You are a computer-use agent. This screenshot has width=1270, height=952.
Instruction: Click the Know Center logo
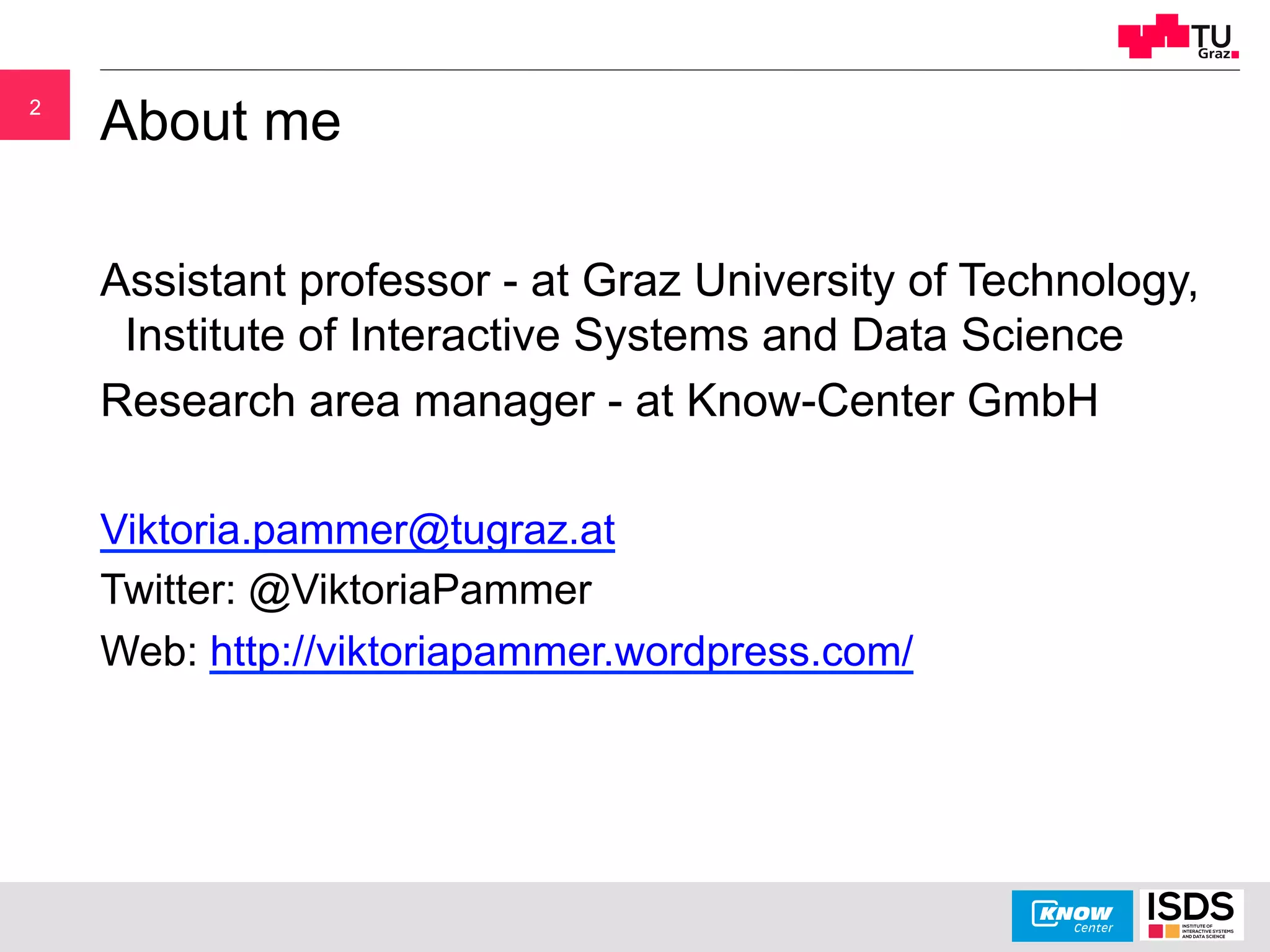[1072, 915]
